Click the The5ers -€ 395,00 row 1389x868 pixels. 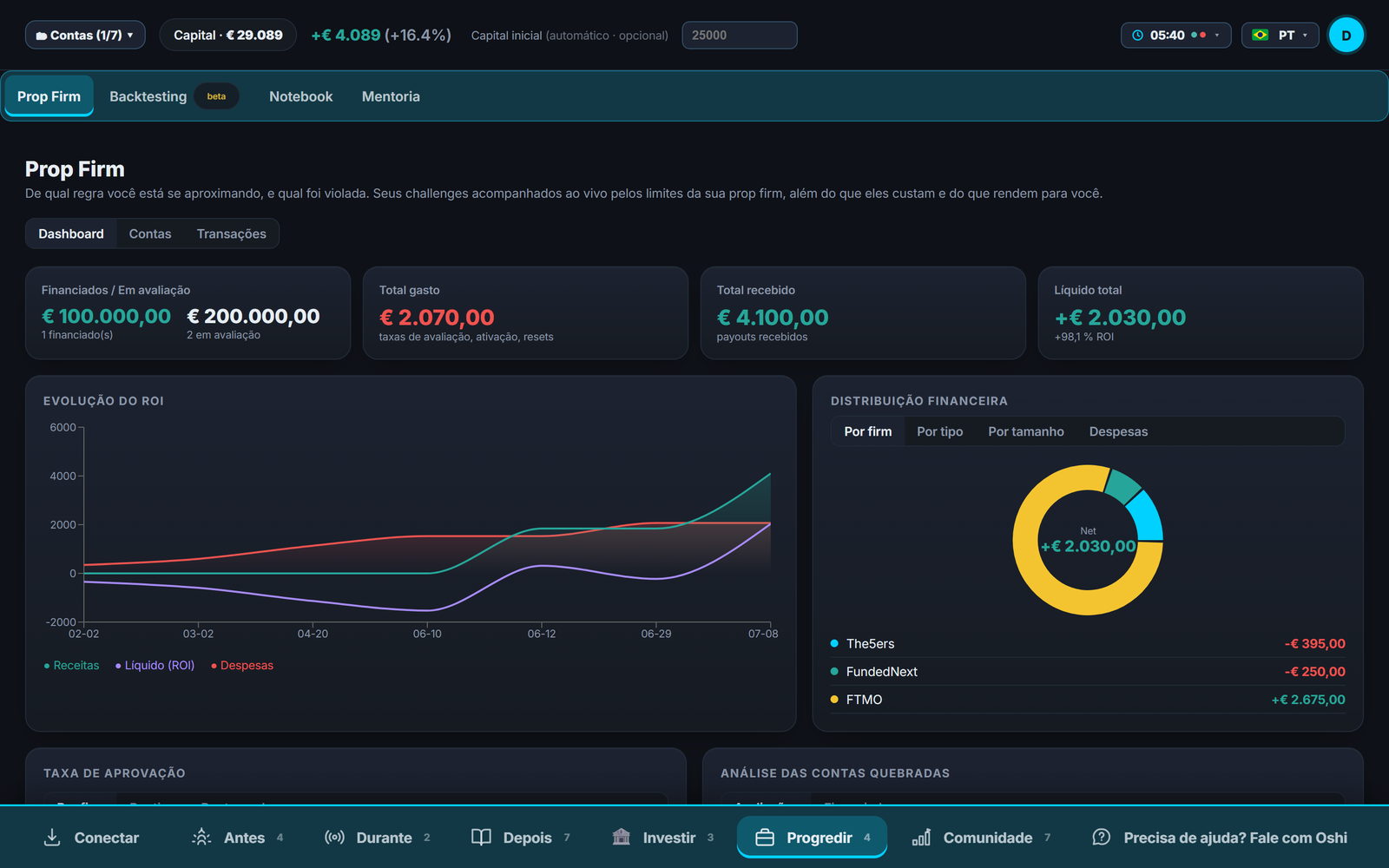coord(1088,644)
